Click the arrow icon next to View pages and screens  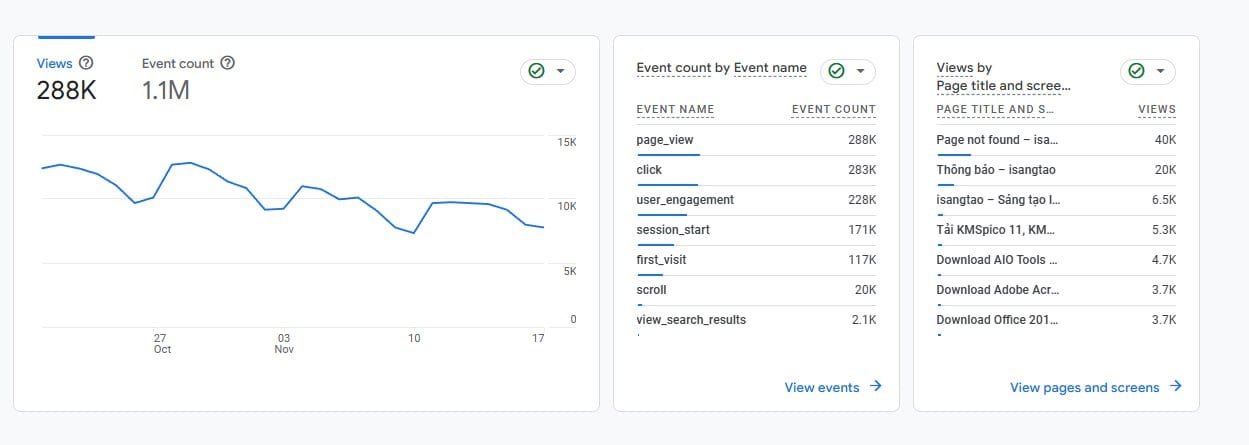(x=1176, y=386)
